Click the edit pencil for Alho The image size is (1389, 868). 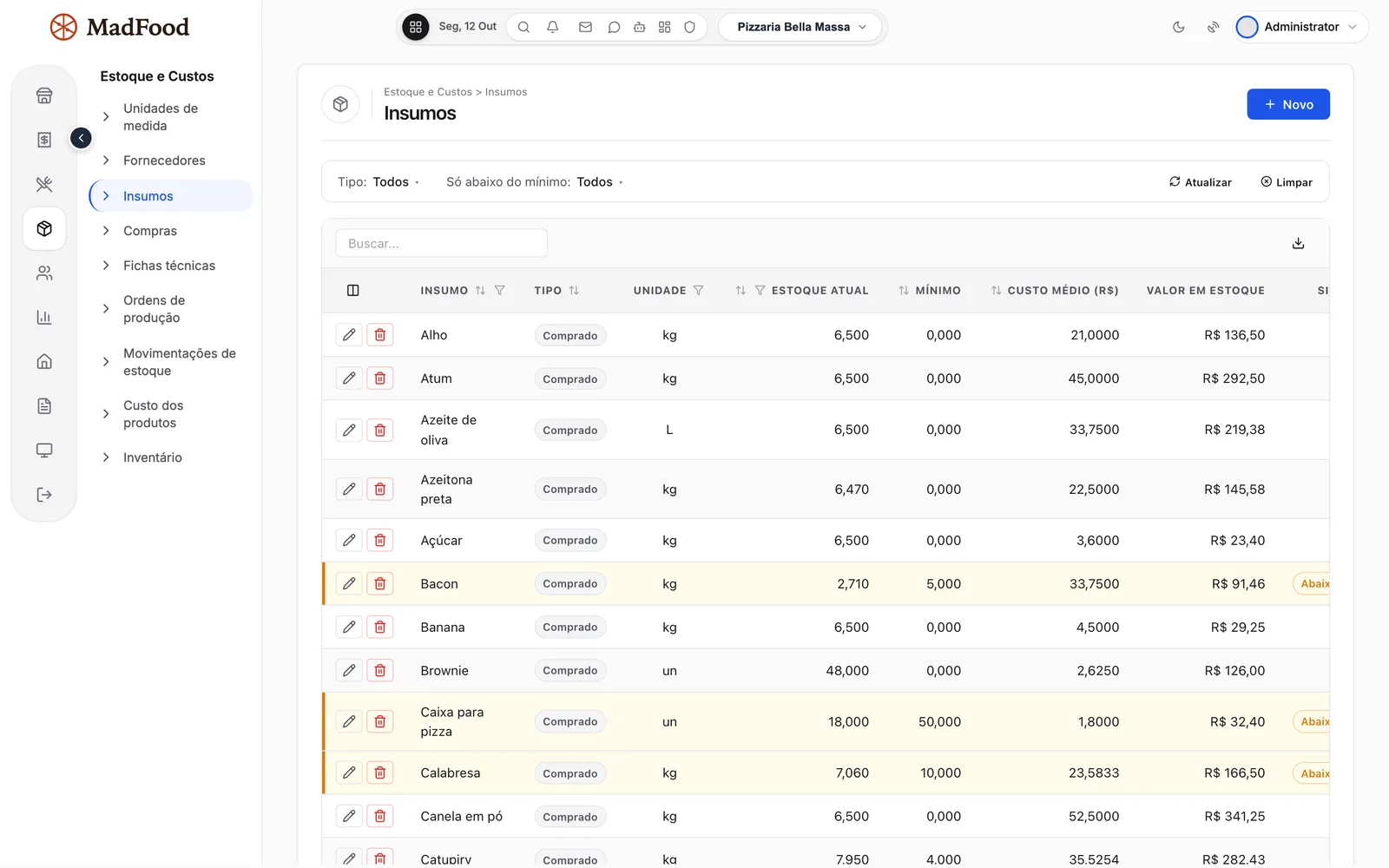click(349, 335)
